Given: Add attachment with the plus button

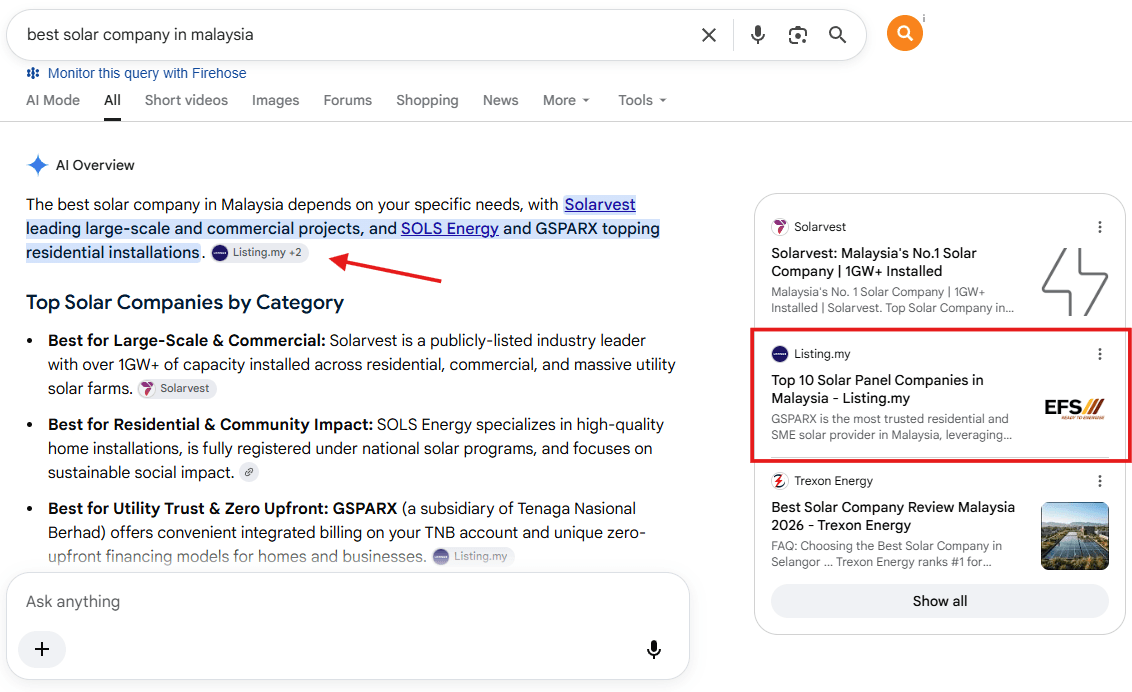Looking at the screenshot, I should (42, 649).
